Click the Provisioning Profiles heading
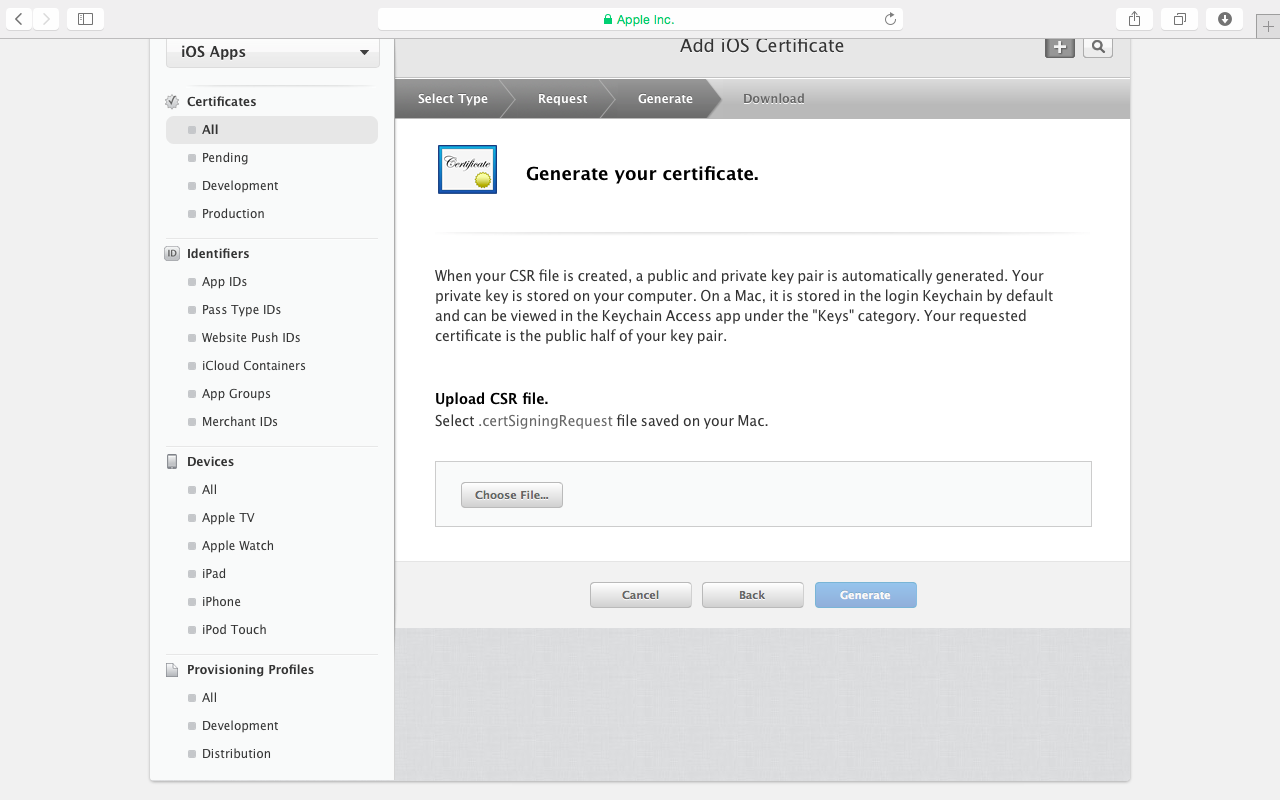 (250, 669)
